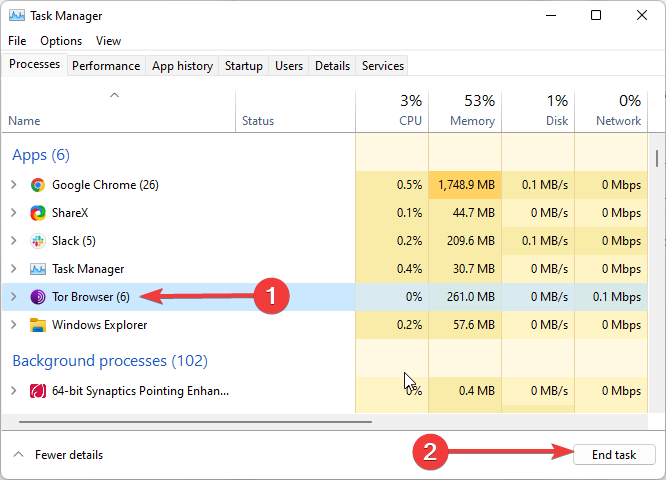Switch to the Performance tab
The width and height of the screenshot is (666, 480).
pyautogui.click(x=106, y=66)
